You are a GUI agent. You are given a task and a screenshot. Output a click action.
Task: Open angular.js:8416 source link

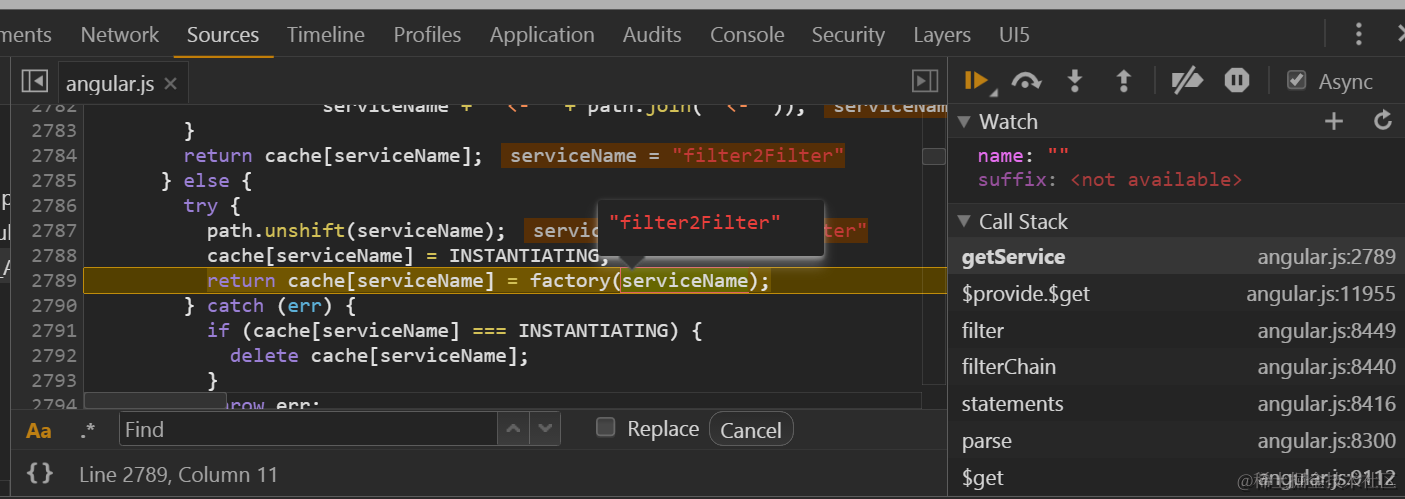1326,404
